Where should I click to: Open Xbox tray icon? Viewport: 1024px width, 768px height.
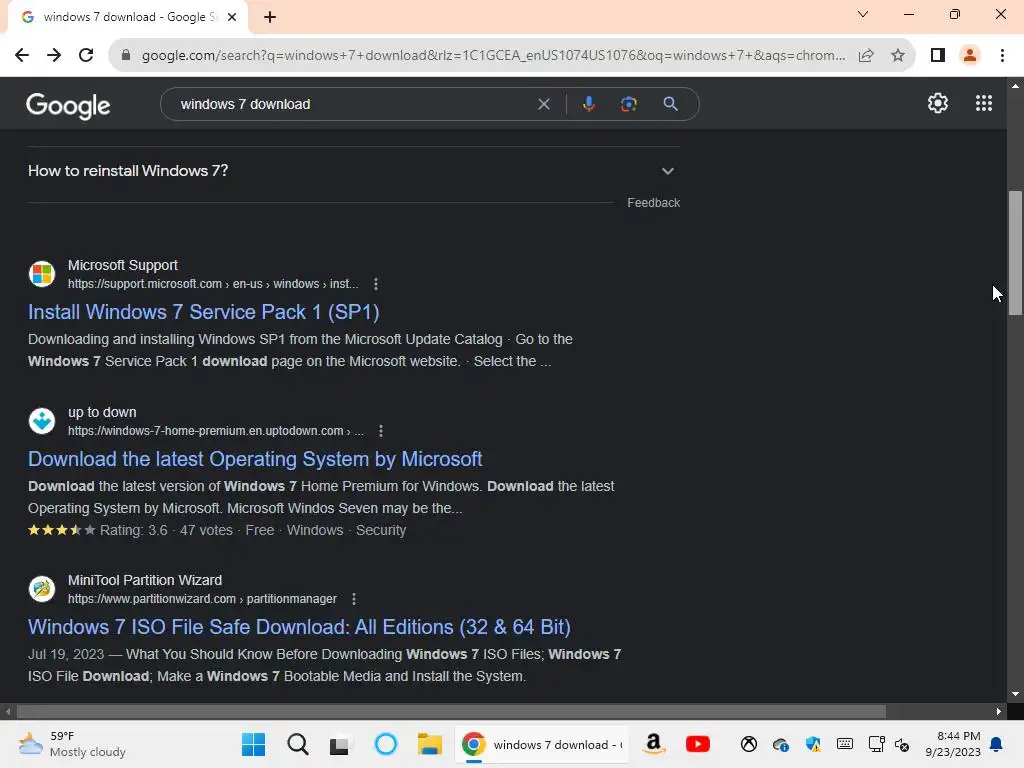click(x=749, y=744)
